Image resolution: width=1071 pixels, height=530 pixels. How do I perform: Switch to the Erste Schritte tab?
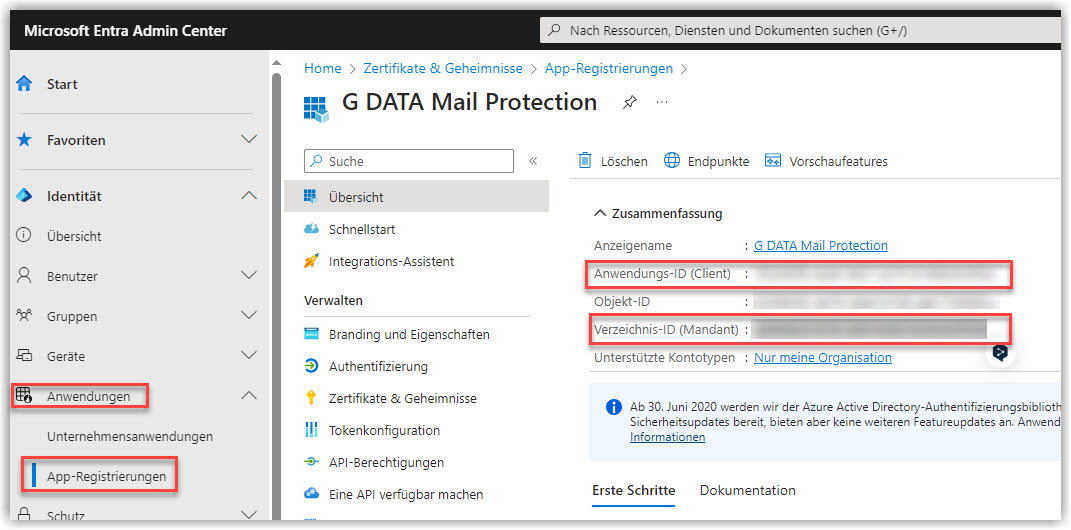[x=634, y=490]
